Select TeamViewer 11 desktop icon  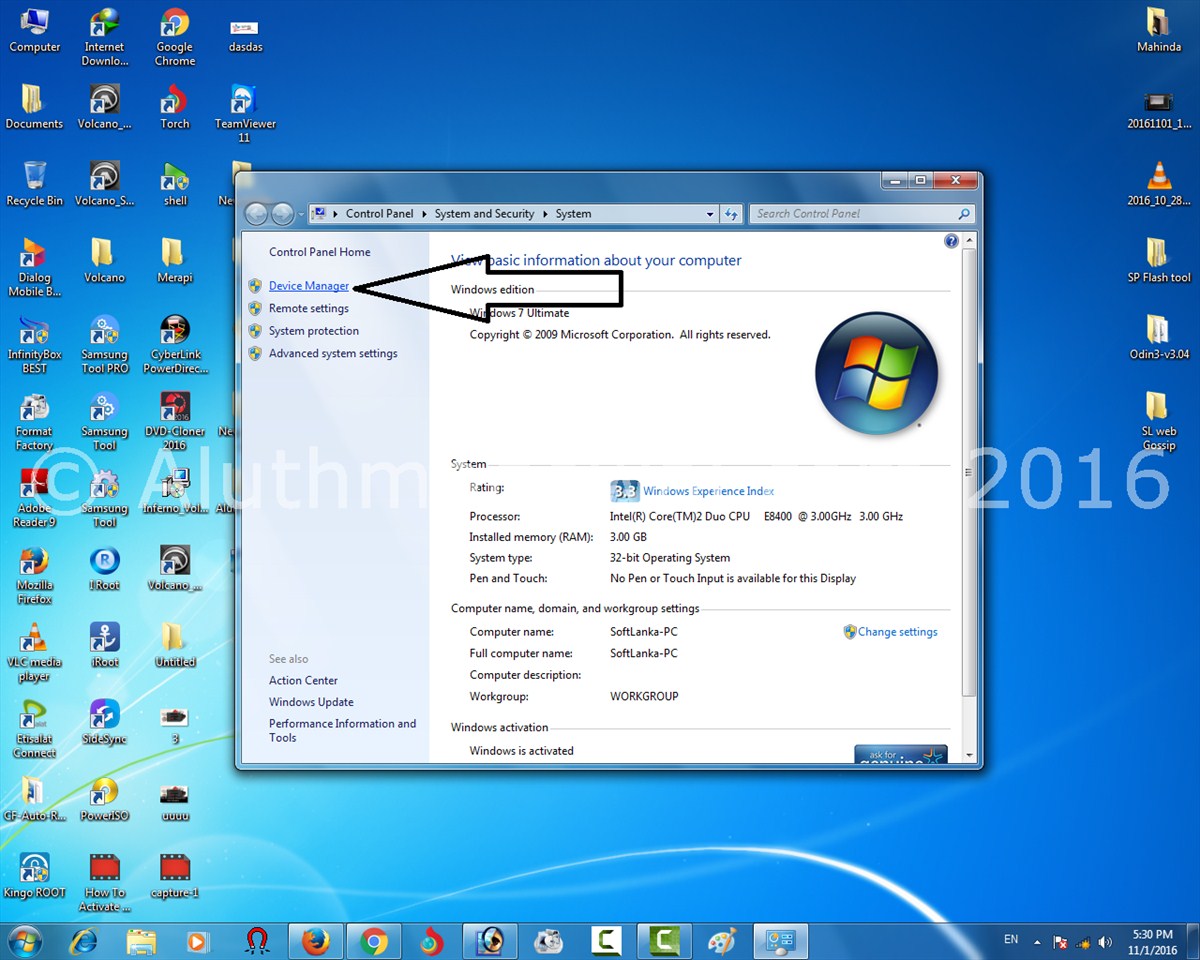tap(245, 114)
